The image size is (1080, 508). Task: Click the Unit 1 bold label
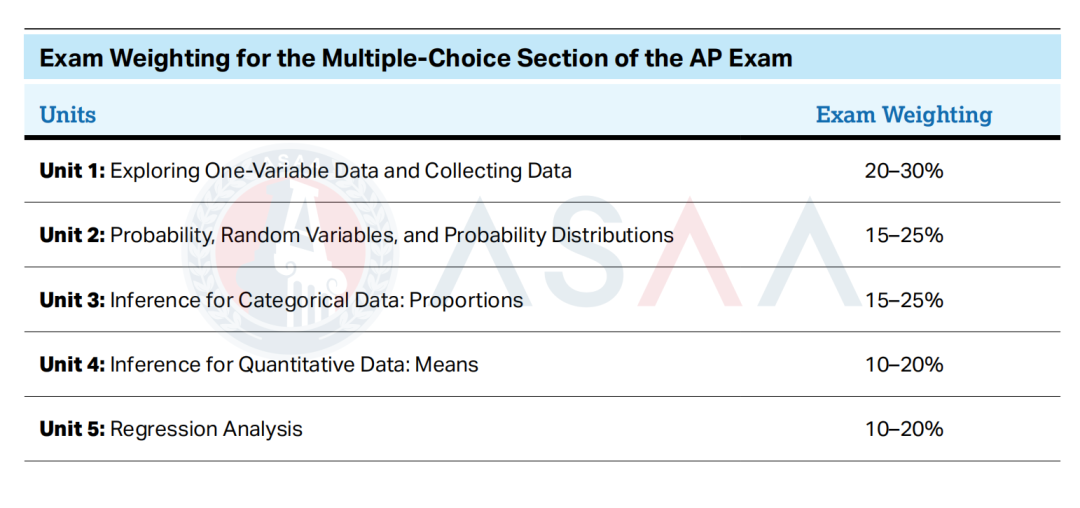tap(72, 171)
